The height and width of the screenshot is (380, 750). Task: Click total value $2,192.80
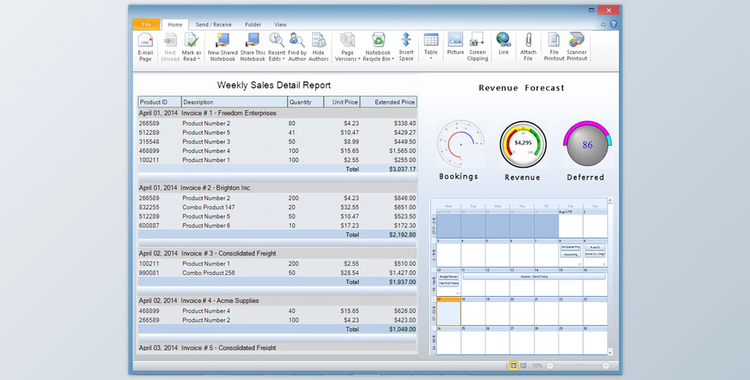click(402, 235)
